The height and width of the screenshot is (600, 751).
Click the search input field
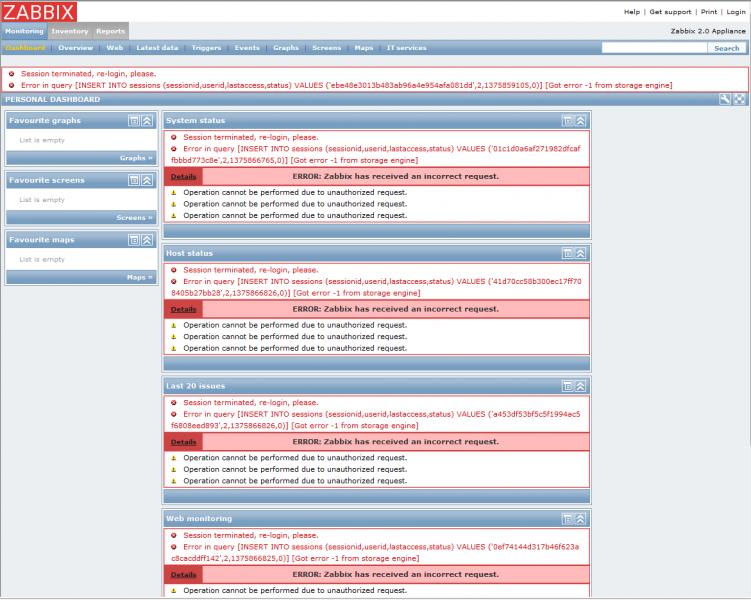tap(654, 48)
